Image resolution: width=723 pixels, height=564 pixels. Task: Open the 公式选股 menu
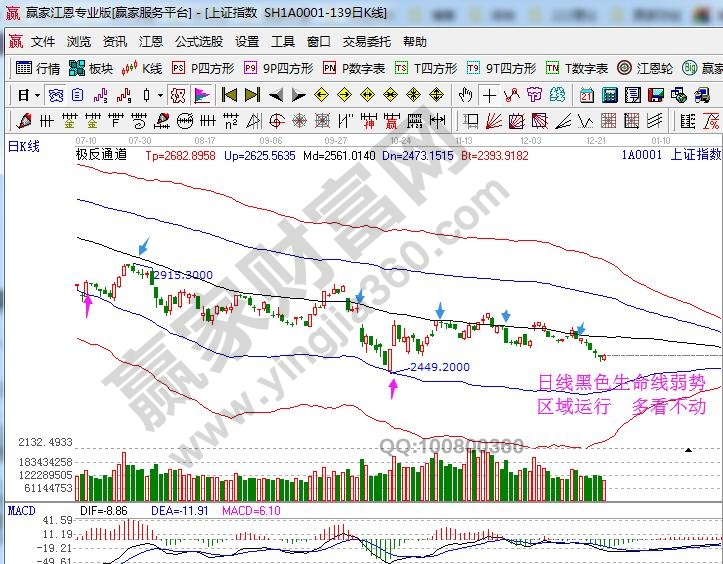198,42
